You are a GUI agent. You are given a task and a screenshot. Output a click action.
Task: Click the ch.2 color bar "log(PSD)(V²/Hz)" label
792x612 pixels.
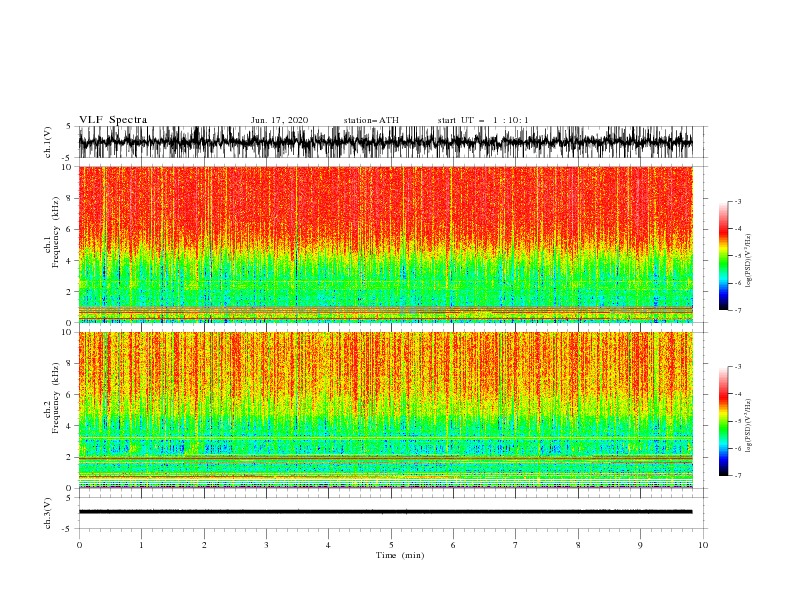tap(749, 426)
